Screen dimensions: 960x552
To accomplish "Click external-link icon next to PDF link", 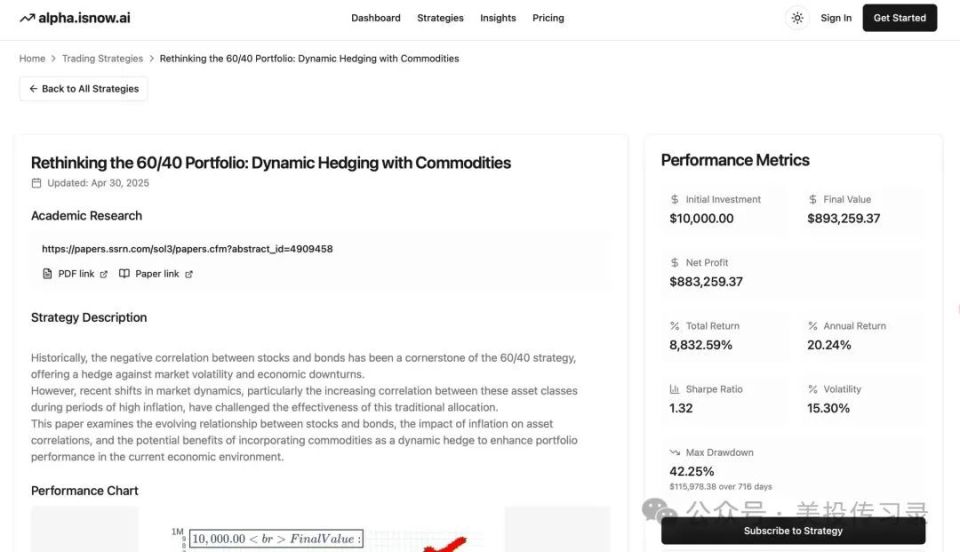I will (103, 274).
